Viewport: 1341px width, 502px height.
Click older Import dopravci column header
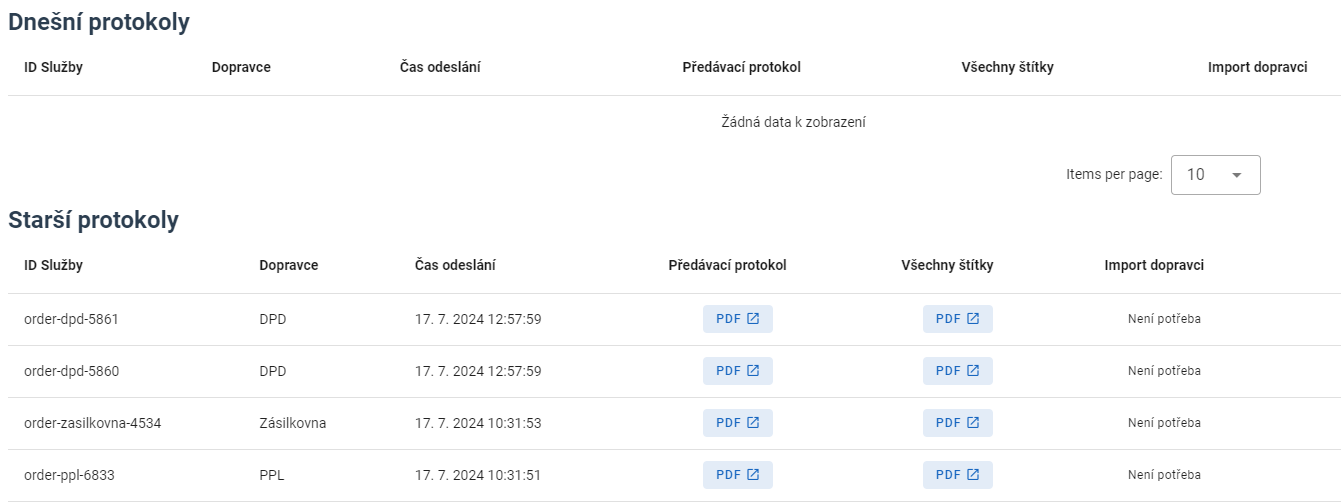[1154, 266]
